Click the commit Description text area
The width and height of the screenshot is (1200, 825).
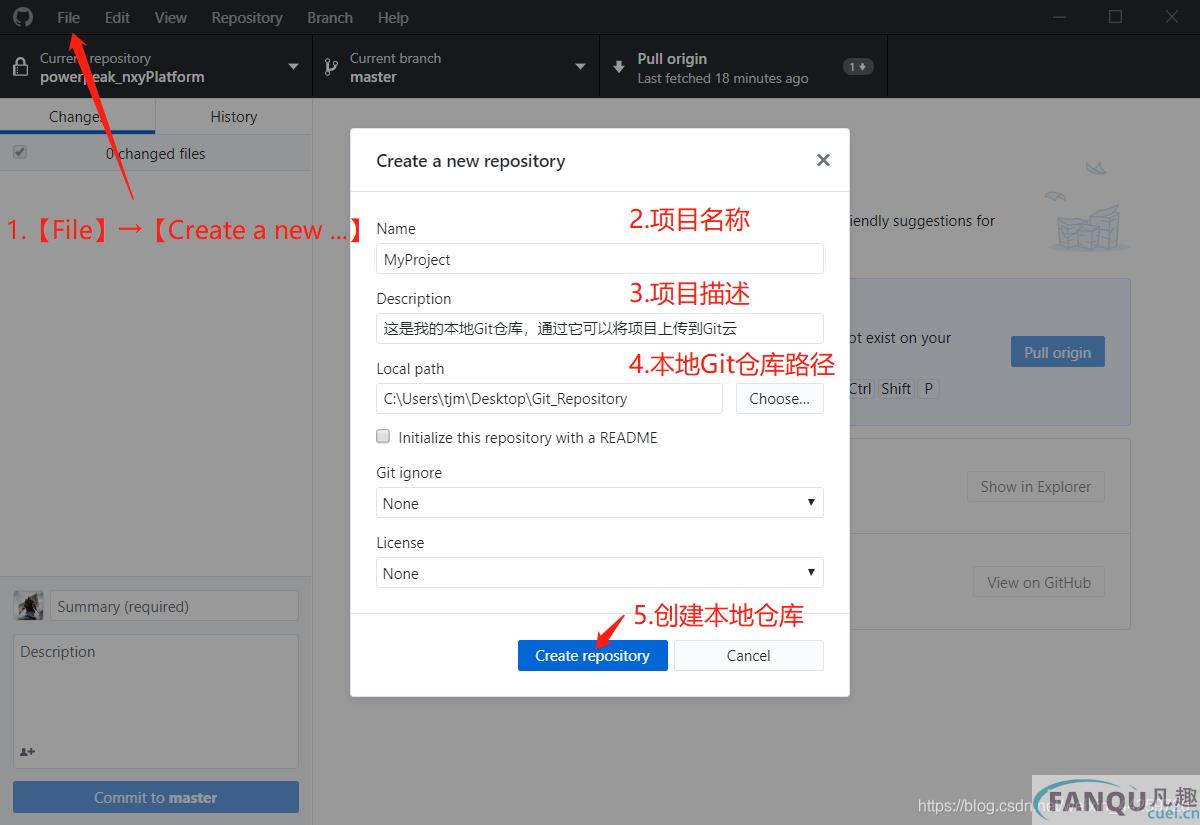coord(156,690)
